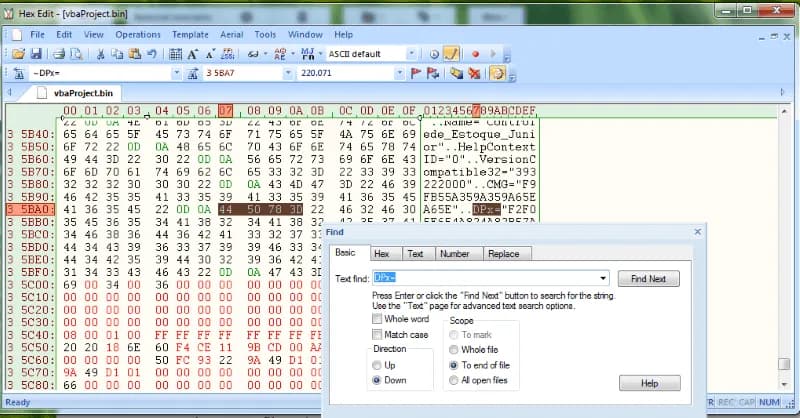
Task: Select the All open files scope
Action: pyautogui.click(x=454, y=380)
